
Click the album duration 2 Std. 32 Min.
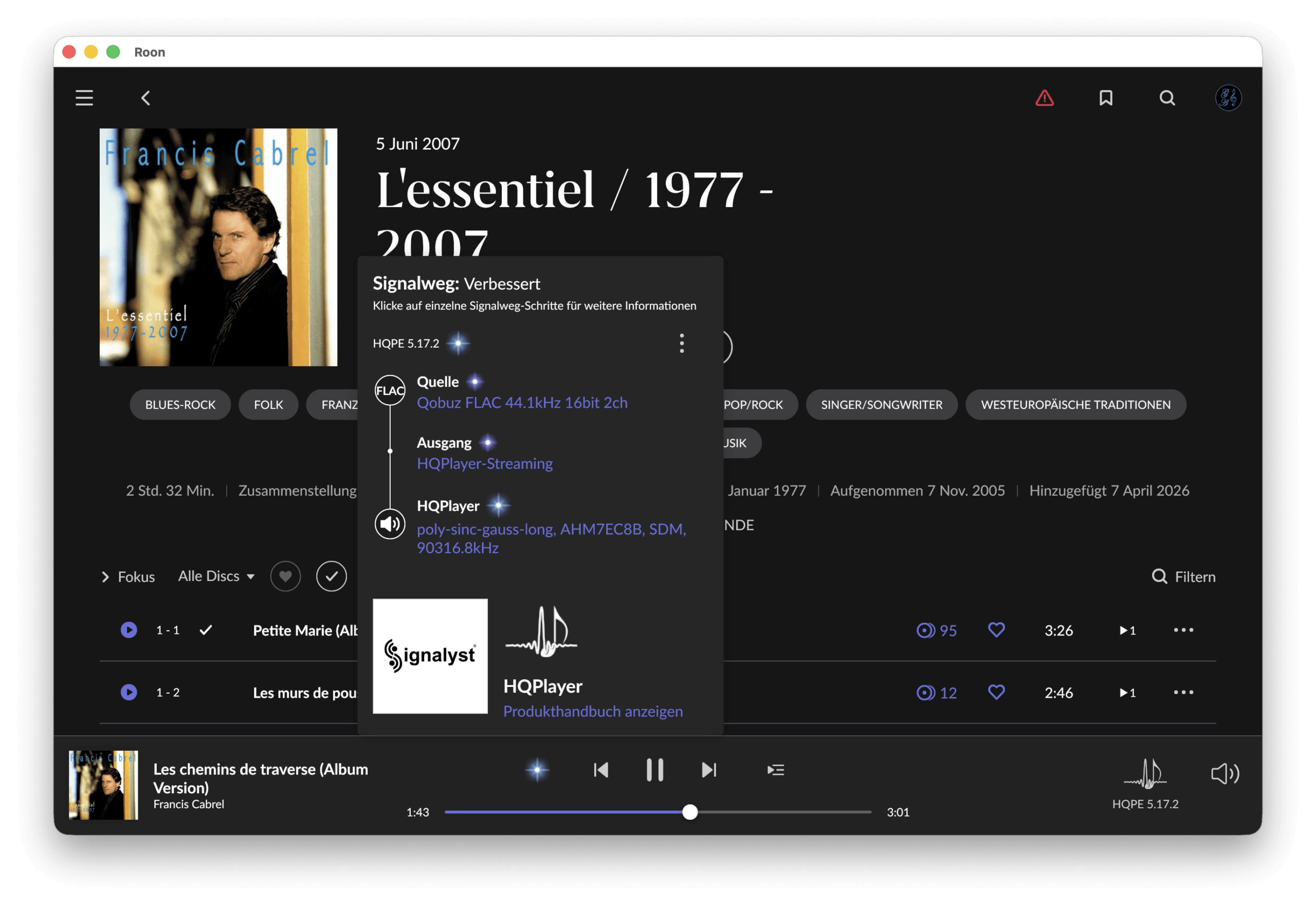click(170, 491)
